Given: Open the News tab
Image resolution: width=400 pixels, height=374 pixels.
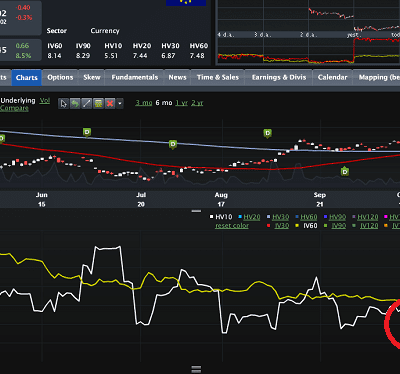Looking at the screenshot, I should coord(177,78).
